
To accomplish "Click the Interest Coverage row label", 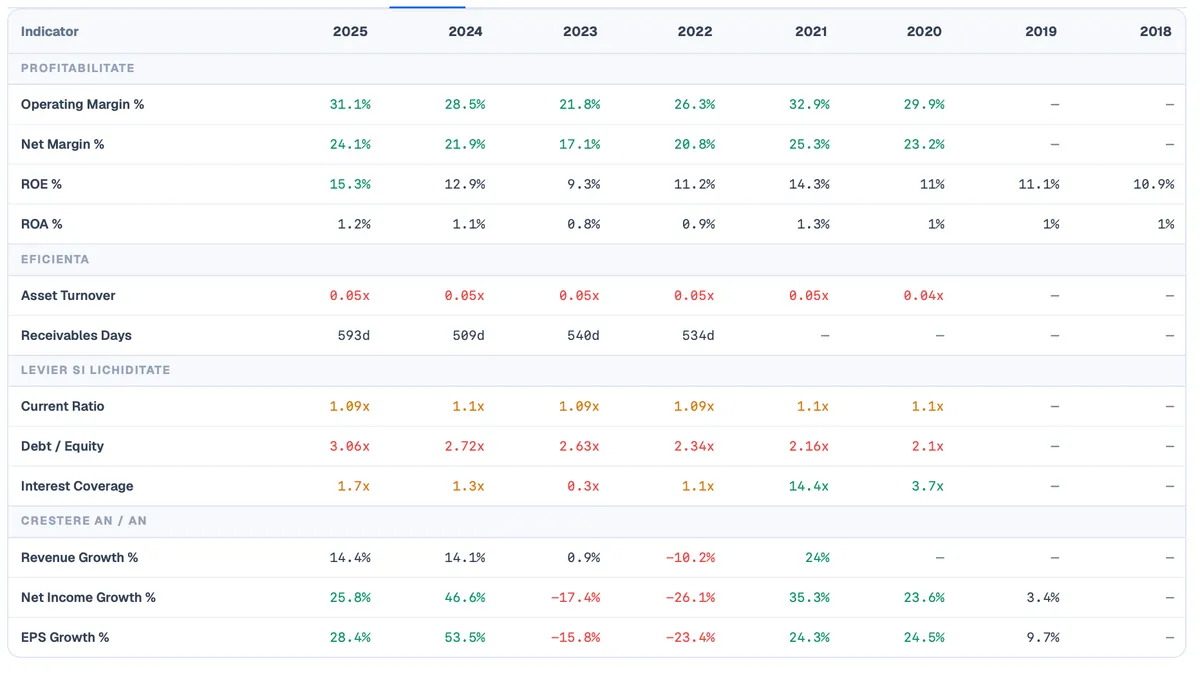I will tap(77, 486).
